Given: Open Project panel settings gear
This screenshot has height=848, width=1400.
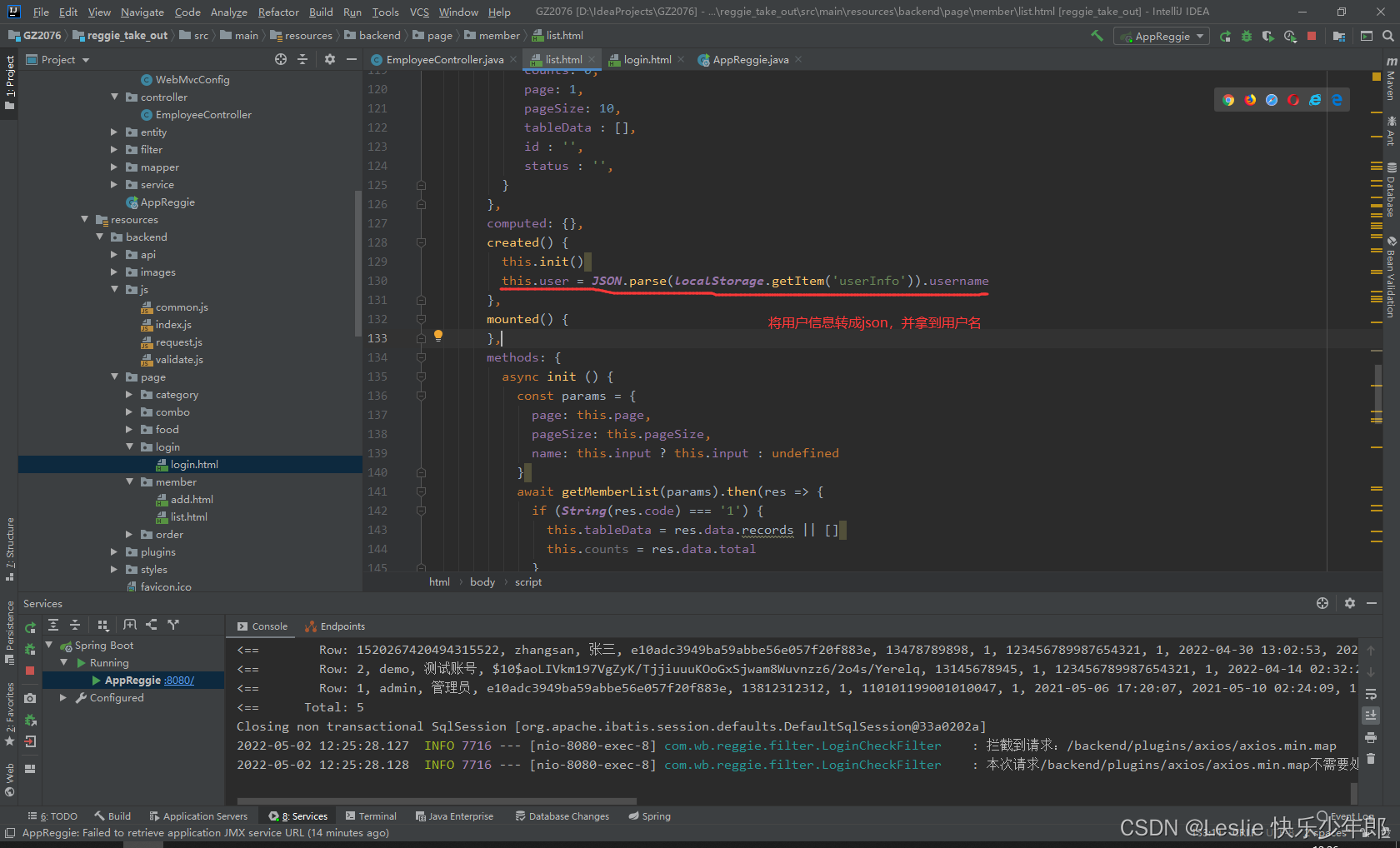Looking at the screenshot, I should coord(330,59).
